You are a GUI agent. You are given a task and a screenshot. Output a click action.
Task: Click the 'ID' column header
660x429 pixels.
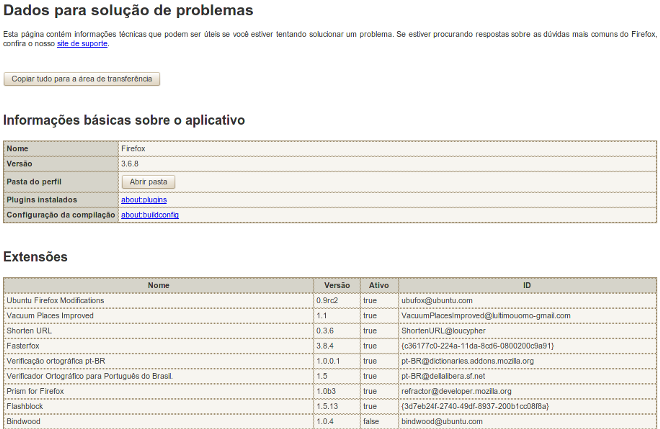527,285
